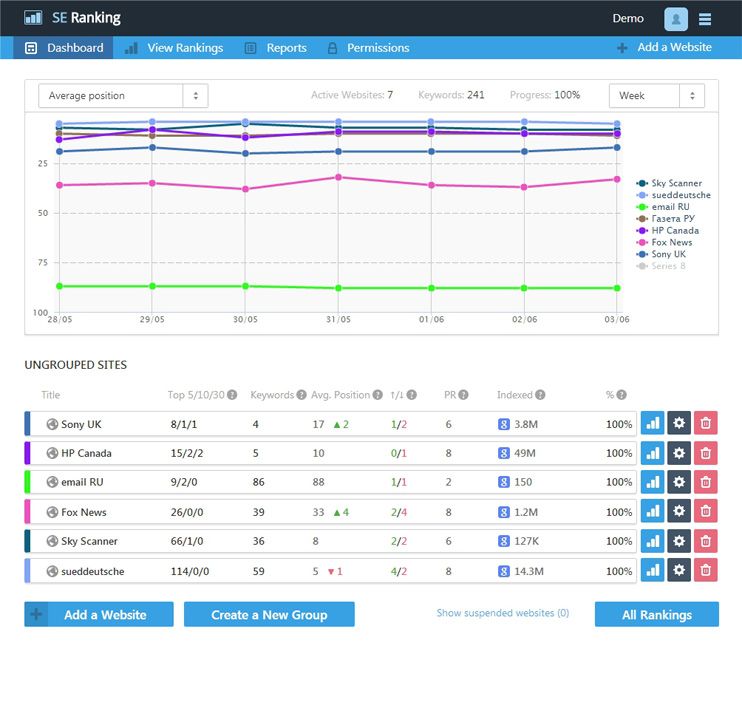Click help icon next to Keywords column

click(x=301, y=395)
